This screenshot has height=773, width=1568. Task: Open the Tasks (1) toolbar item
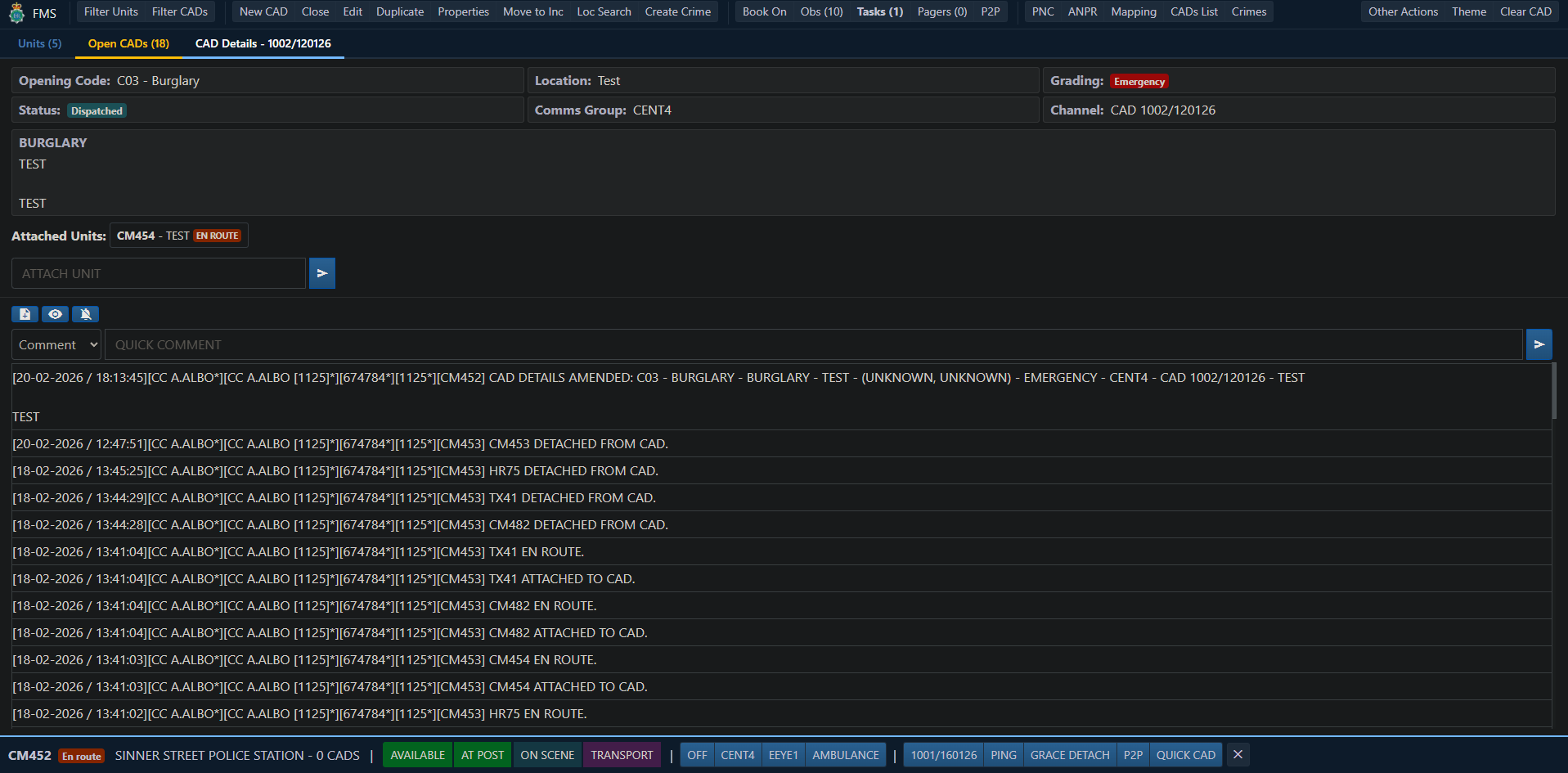point(879,11)
